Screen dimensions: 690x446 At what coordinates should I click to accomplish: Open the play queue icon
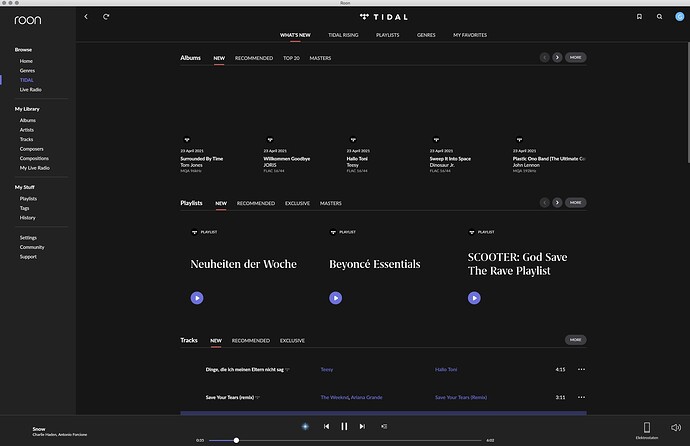click(x=384, y=426)
